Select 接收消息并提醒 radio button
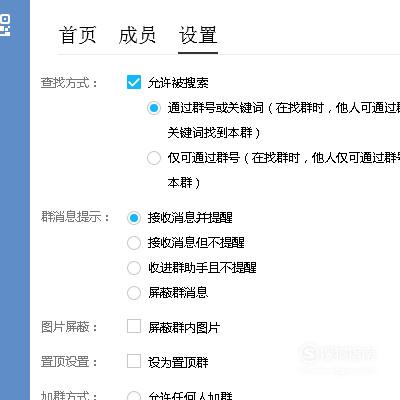This screenshot has width=400, height=400. (x=134, y=218)
